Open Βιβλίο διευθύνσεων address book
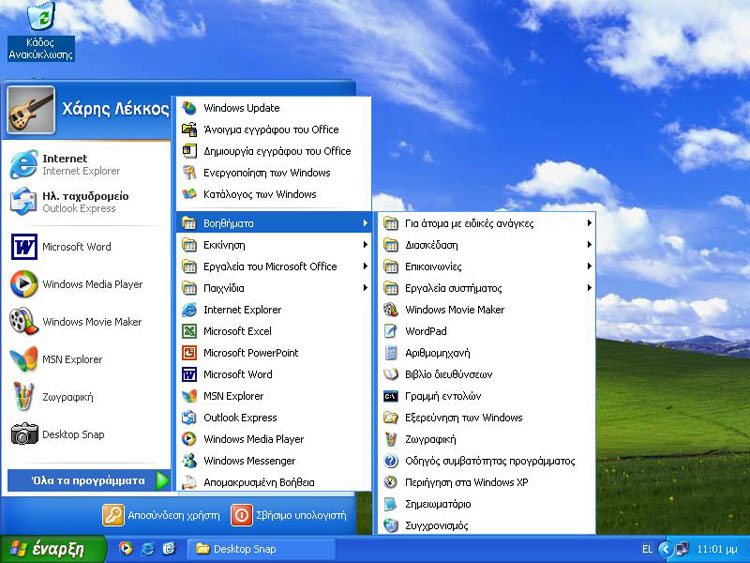Image resolution: width=750 pixels, height=563 pixels. pyautogui.click(x=487, y=374)
